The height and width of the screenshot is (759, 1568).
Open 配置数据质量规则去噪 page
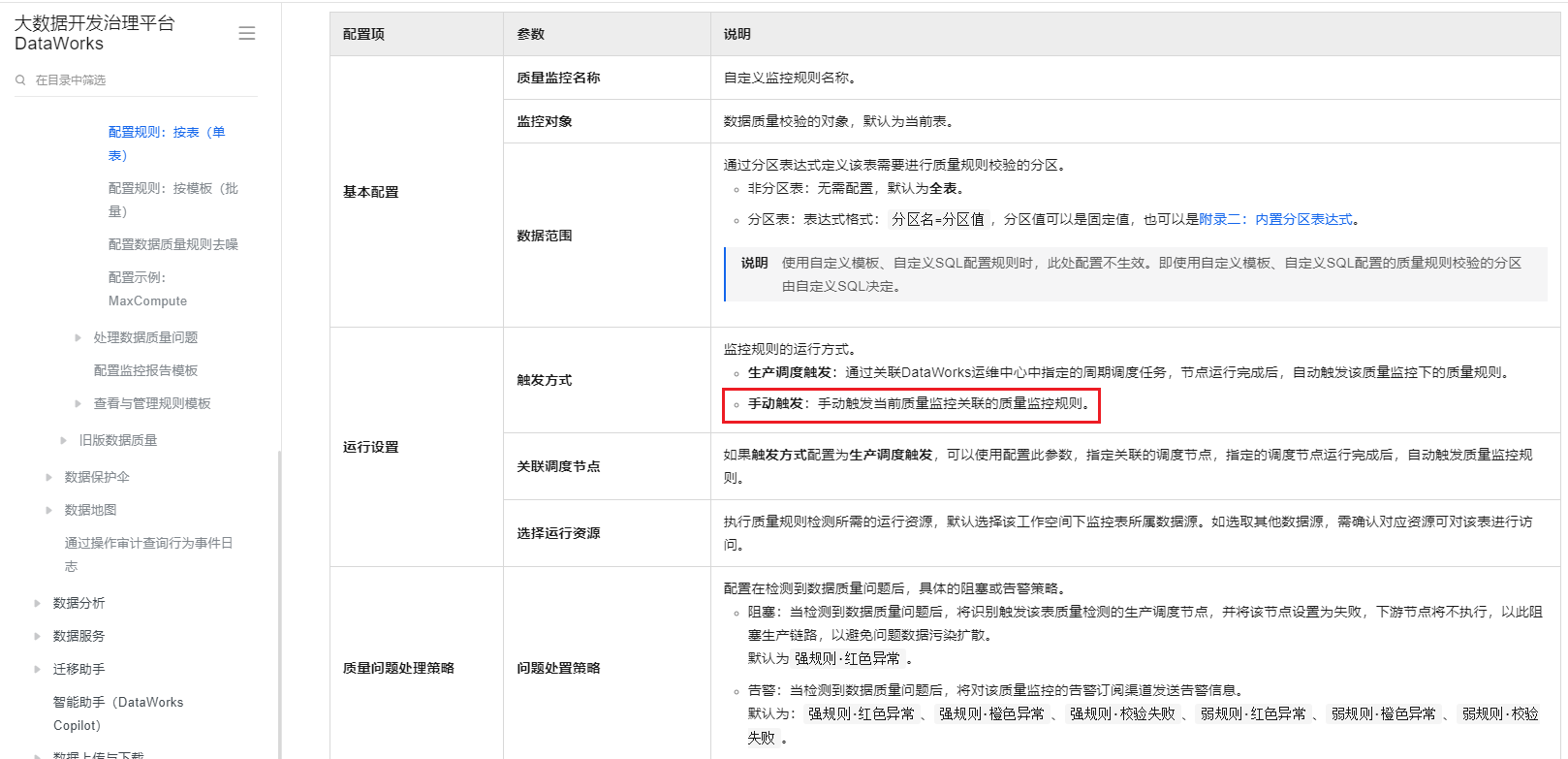[x=173, y=244]
